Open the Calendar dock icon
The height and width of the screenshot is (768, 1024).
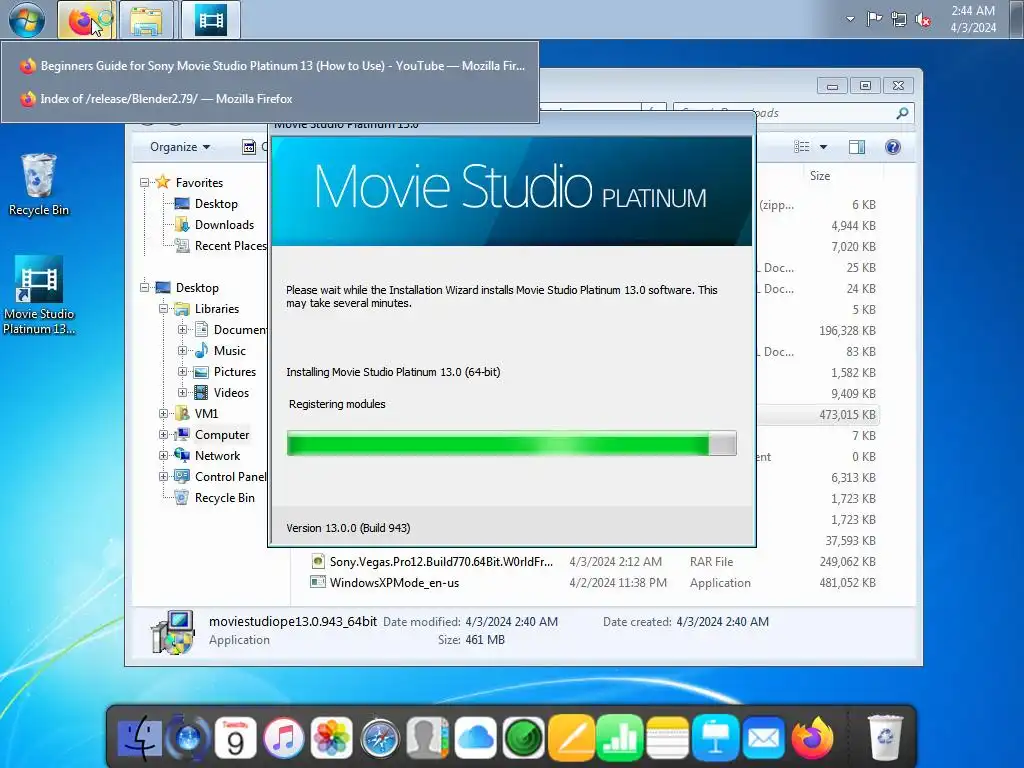click(235, 739)
